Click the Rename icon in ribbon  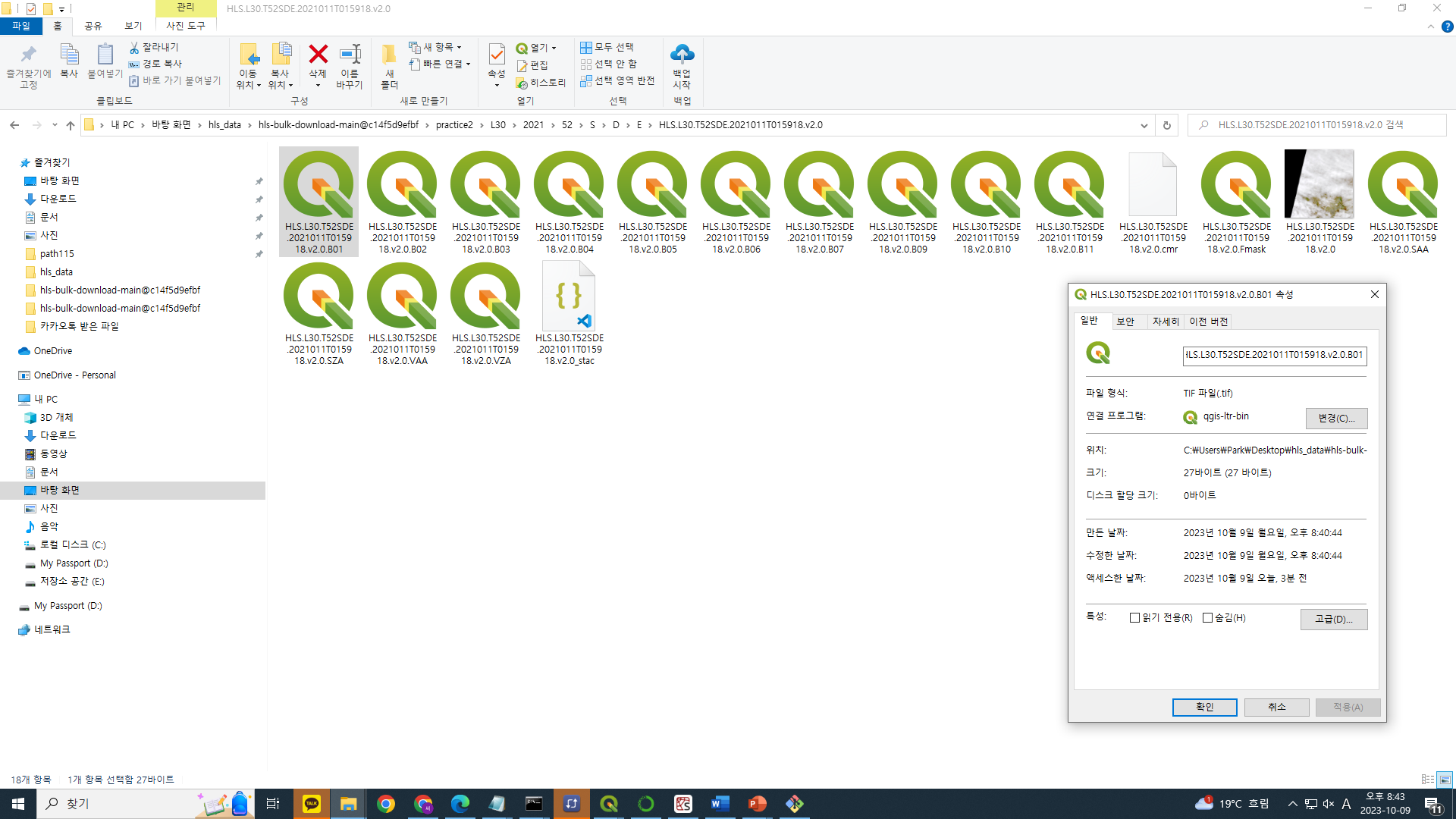[x=350, y=55]
